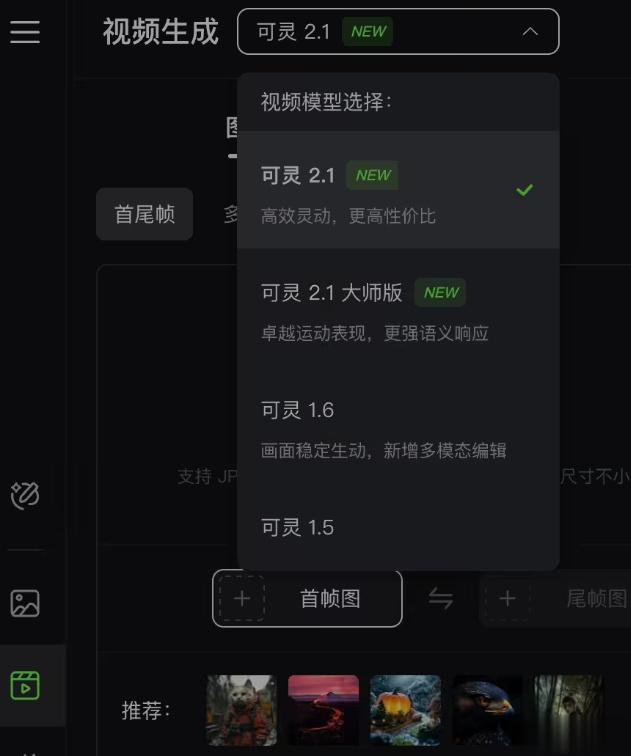This screenshot has height=756, width=631.
Task: Select the cat recommended thumbnail
Action: coord(242,710)
